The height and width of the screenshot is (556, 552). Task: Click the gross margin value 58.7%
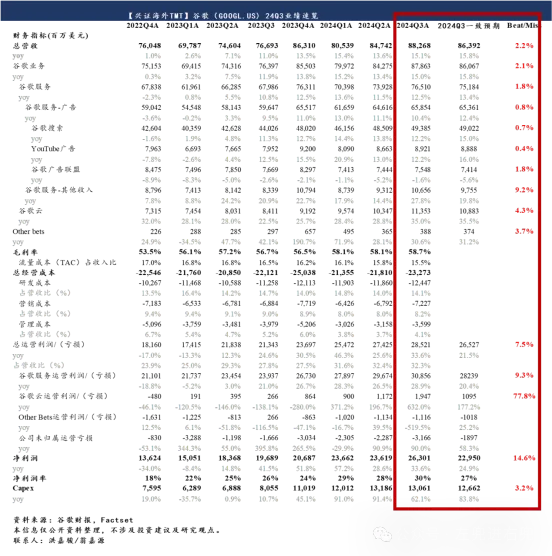[x=419, y=252]
